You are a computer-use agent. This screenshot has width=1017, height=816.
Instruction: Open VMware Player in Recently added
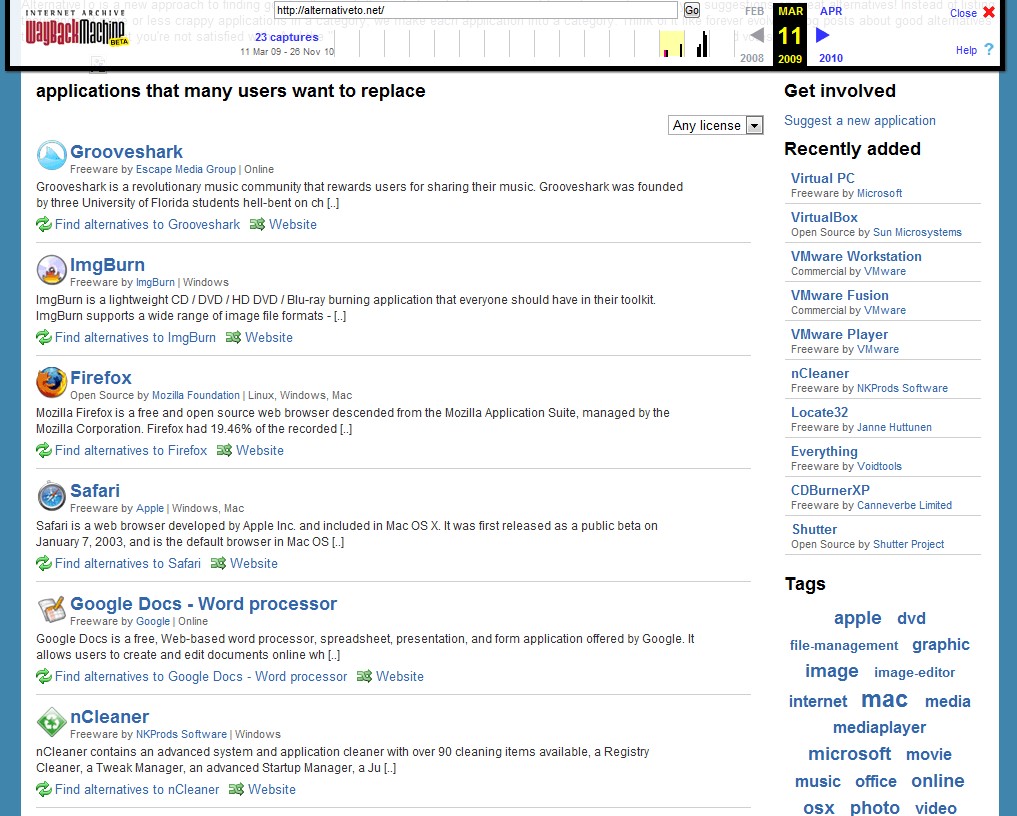pyautogui.click(x=839, y=334)
